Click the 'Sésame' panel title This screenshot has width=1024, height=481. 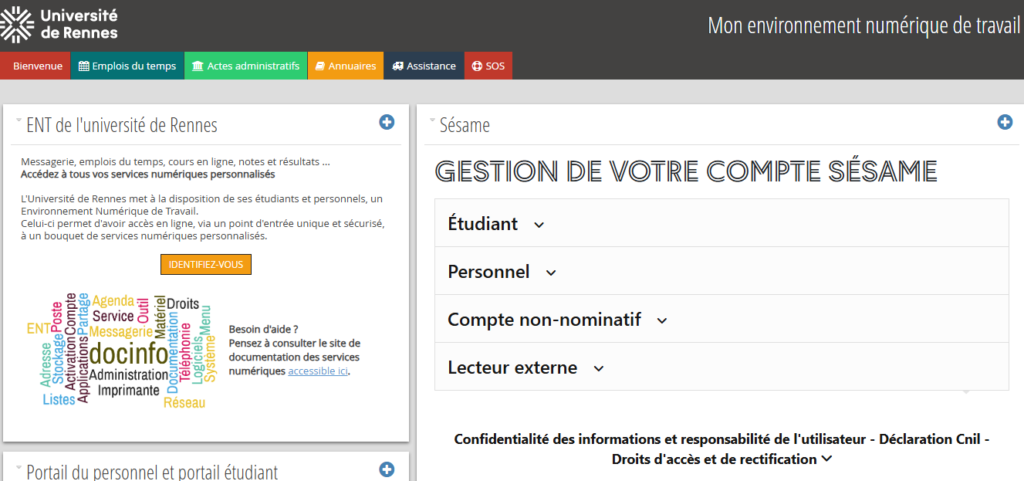(x=465, y=125)
